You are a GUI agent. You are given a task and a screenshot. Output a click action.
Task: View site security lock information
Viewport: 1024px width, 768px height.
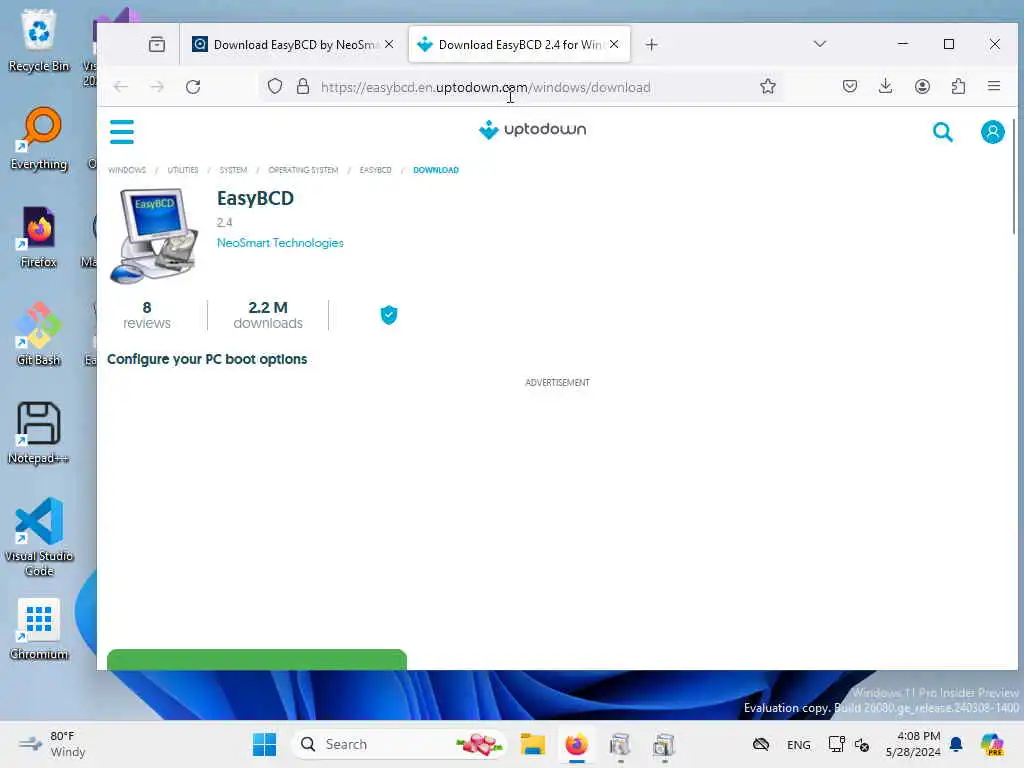[303, 86]
